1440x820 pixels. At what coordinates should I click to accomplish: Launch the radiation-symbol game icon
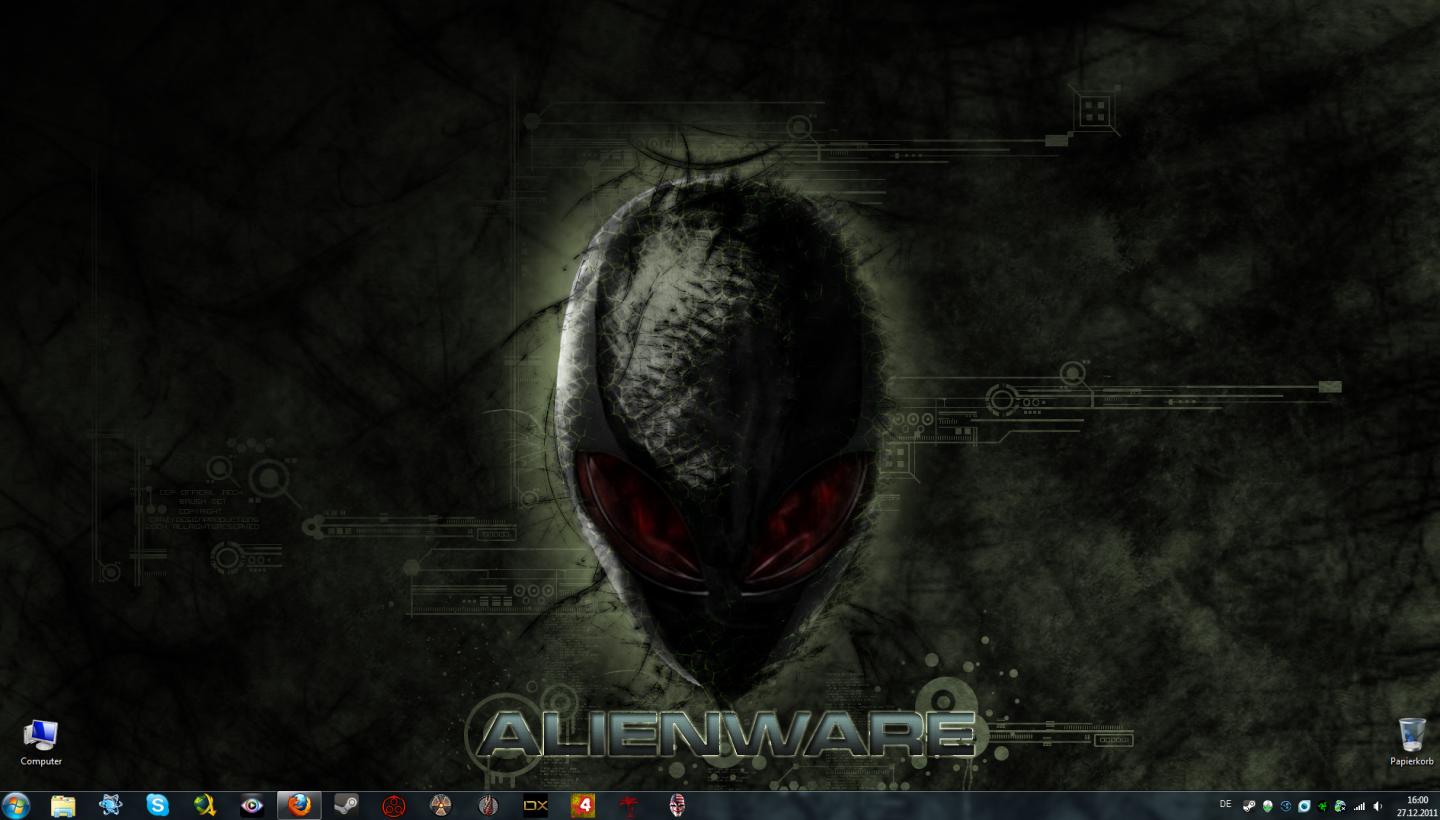pos(441,805)
